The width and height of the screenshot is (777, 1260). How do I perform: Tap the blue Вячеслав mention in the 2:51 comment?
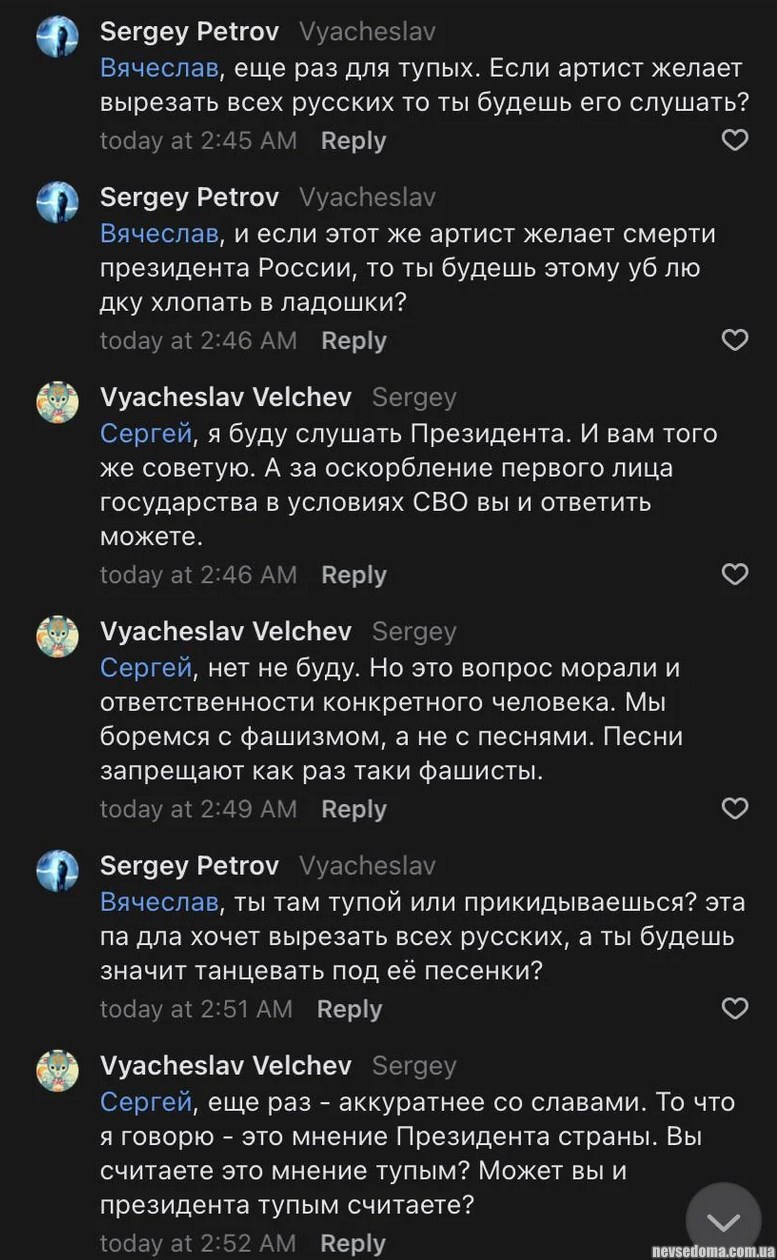click(x=158, y=902)
